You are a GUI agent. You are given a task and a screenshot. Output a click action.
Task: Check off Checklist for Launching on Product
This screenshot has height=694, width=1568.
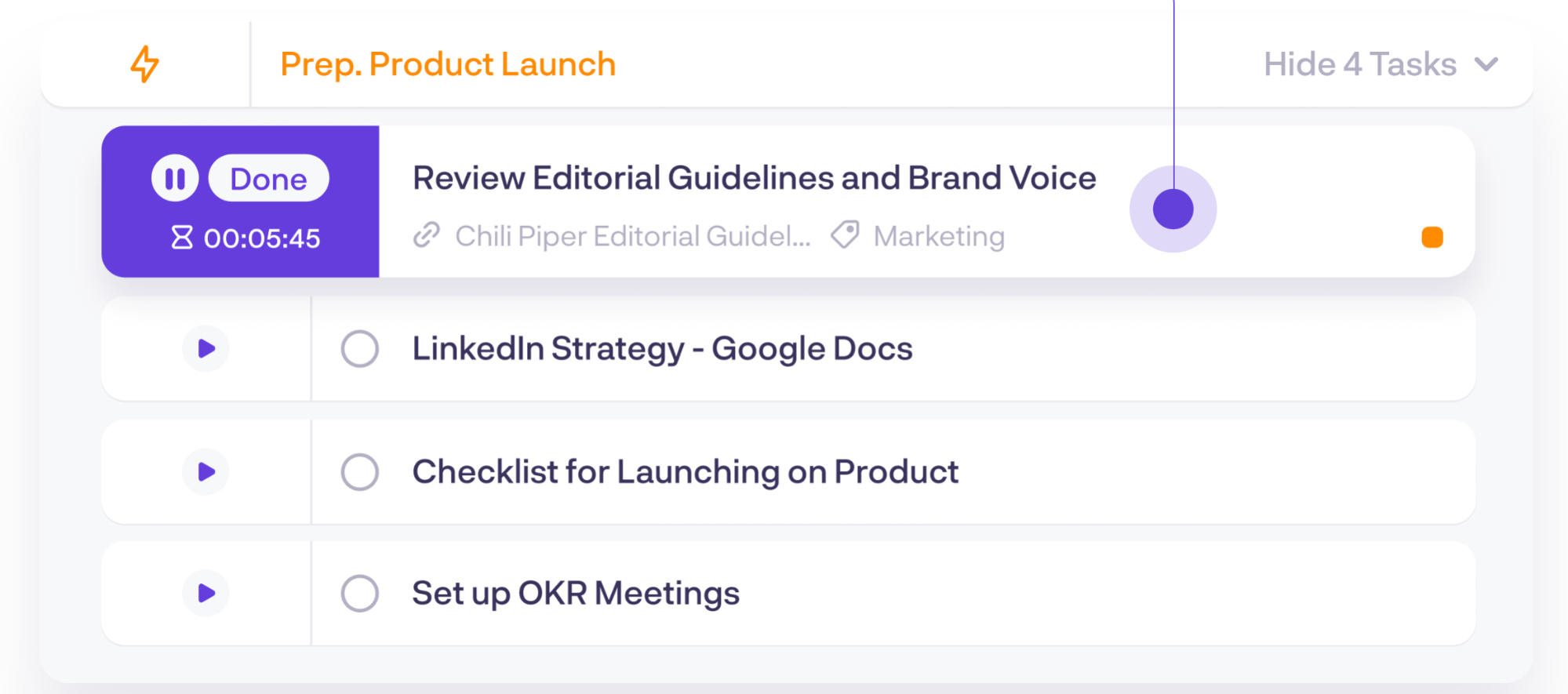click(x=360, y=471)
